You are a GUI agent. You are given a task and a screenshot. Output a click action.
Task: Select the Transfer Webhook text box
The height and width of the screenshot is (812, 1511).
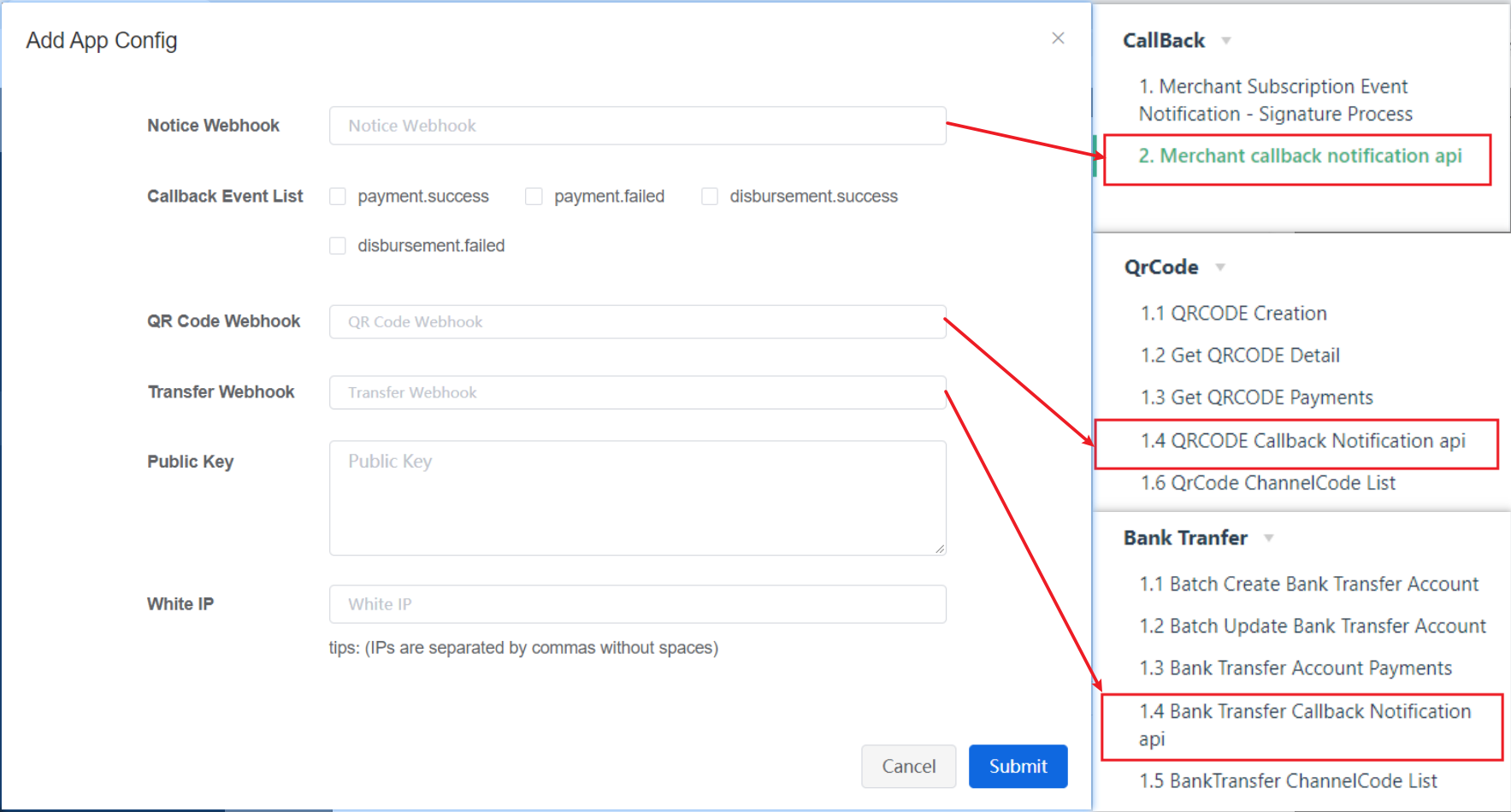click(637, 392)
